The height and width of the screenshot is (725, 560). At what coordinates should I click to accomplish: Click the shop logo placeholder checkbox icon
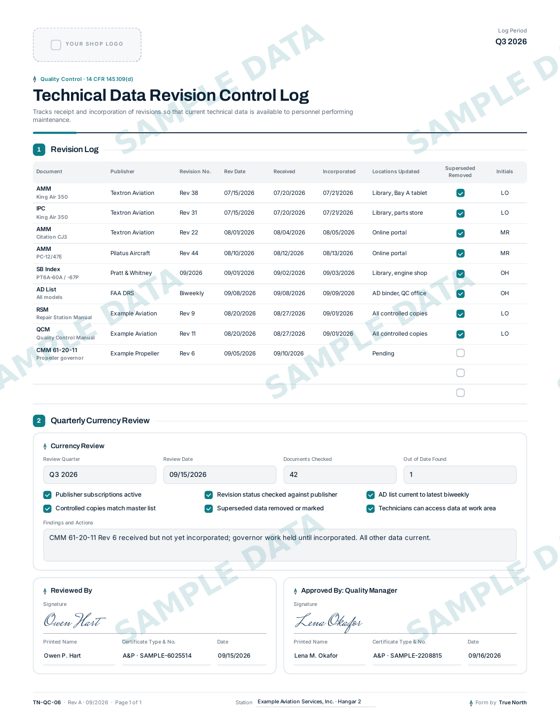[x=56, y=44]
